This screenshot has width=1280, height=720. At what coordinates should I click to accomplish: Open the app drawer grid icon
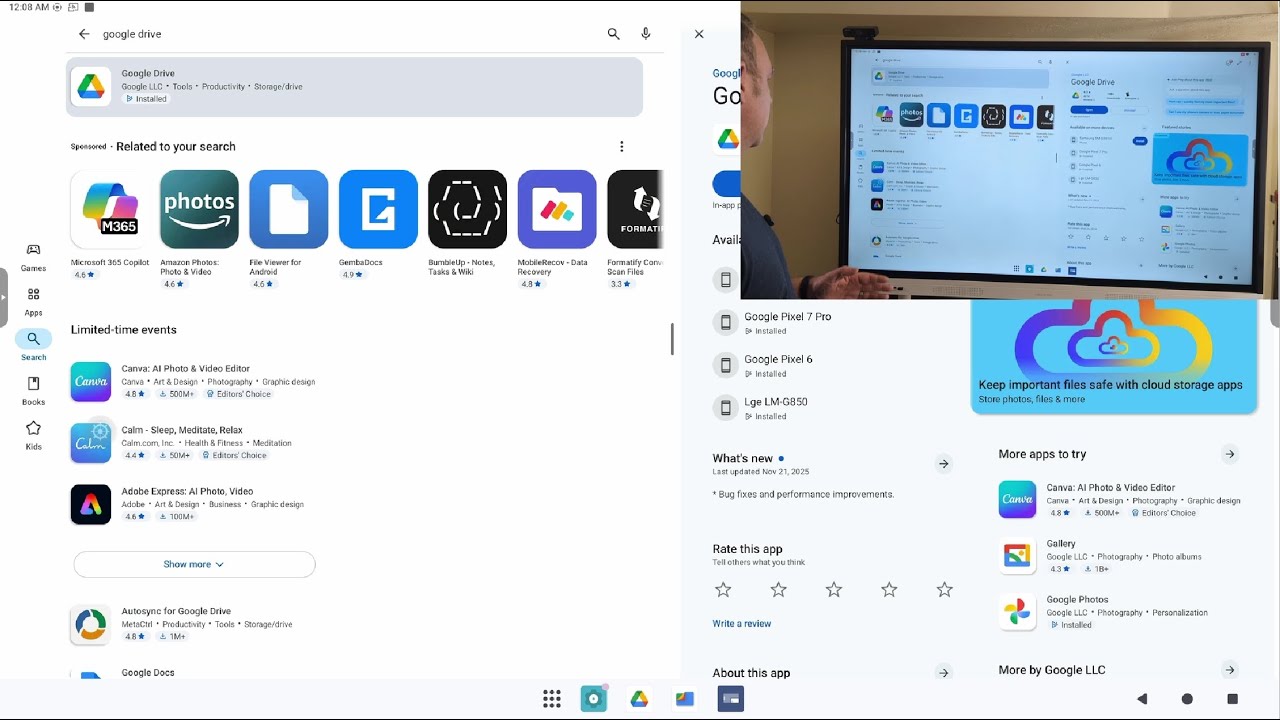[x=552, y=699]
